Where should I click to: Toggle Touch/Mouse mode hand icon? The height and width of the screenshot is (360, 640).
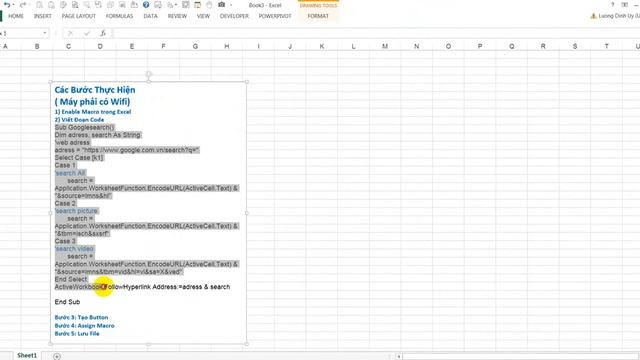click(209, 5)
